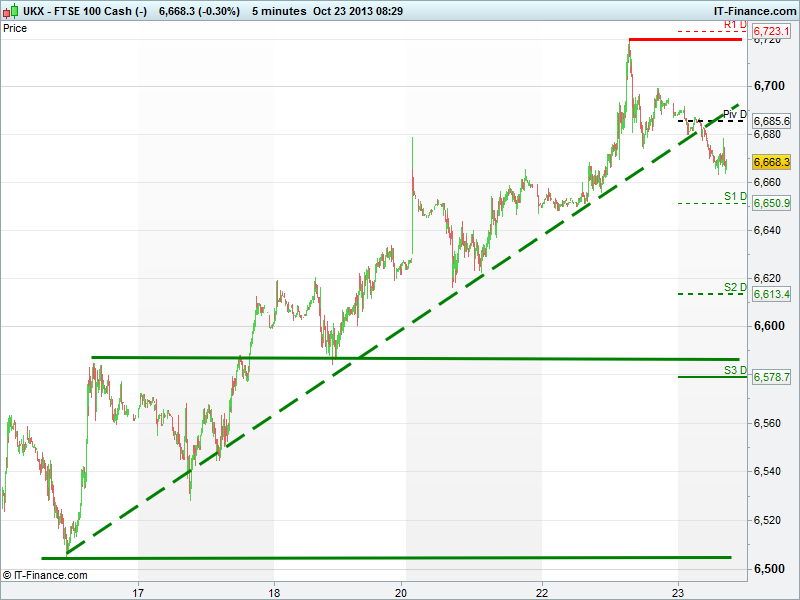This screenshot has height=600, width=800.
Task: Select the upper green horizontal support line
Action: tap(415, 358)
